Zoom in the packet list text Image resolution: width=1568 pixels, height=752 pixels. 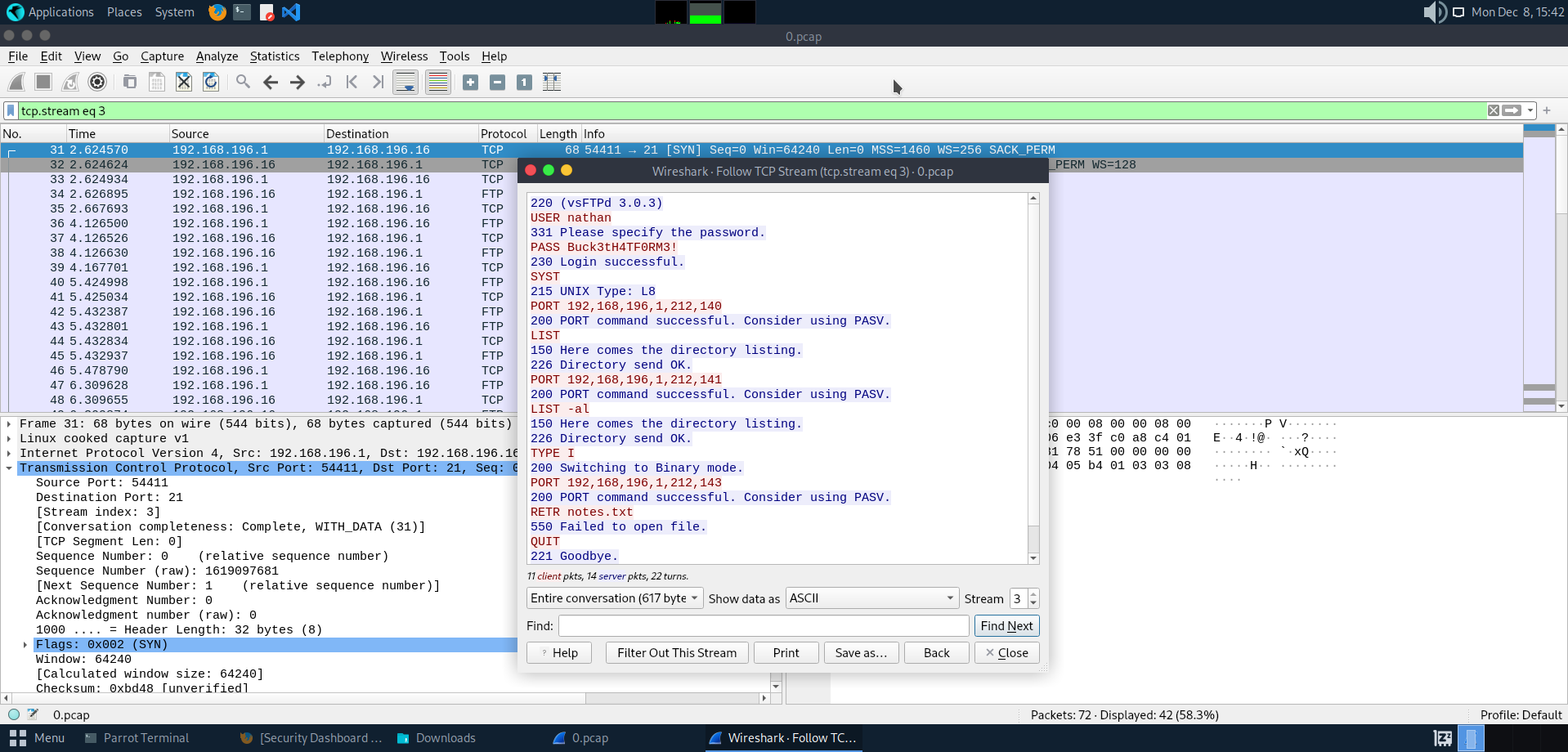pyautogui.click(x=470, y=82)
